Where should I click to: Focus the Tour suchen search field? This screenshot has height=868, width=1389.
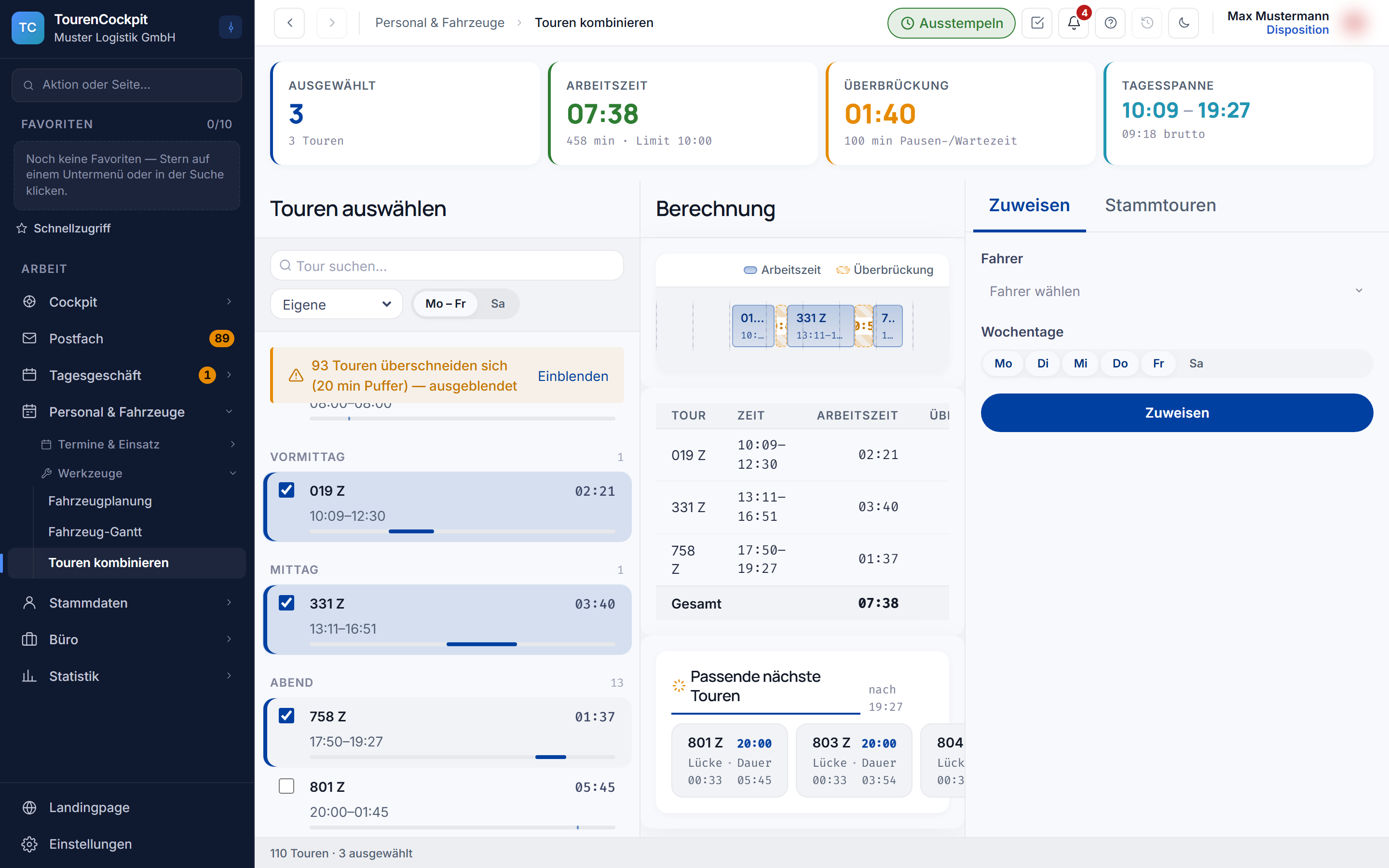pyautogui.click(x=447, y=266)
